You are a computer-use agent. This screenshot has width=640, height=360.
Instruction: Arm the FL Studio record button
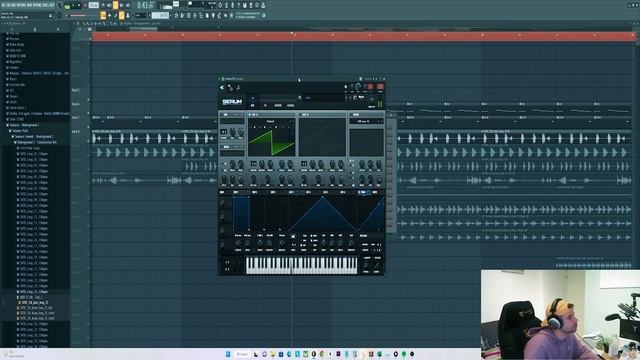click(x=85, y=5)
